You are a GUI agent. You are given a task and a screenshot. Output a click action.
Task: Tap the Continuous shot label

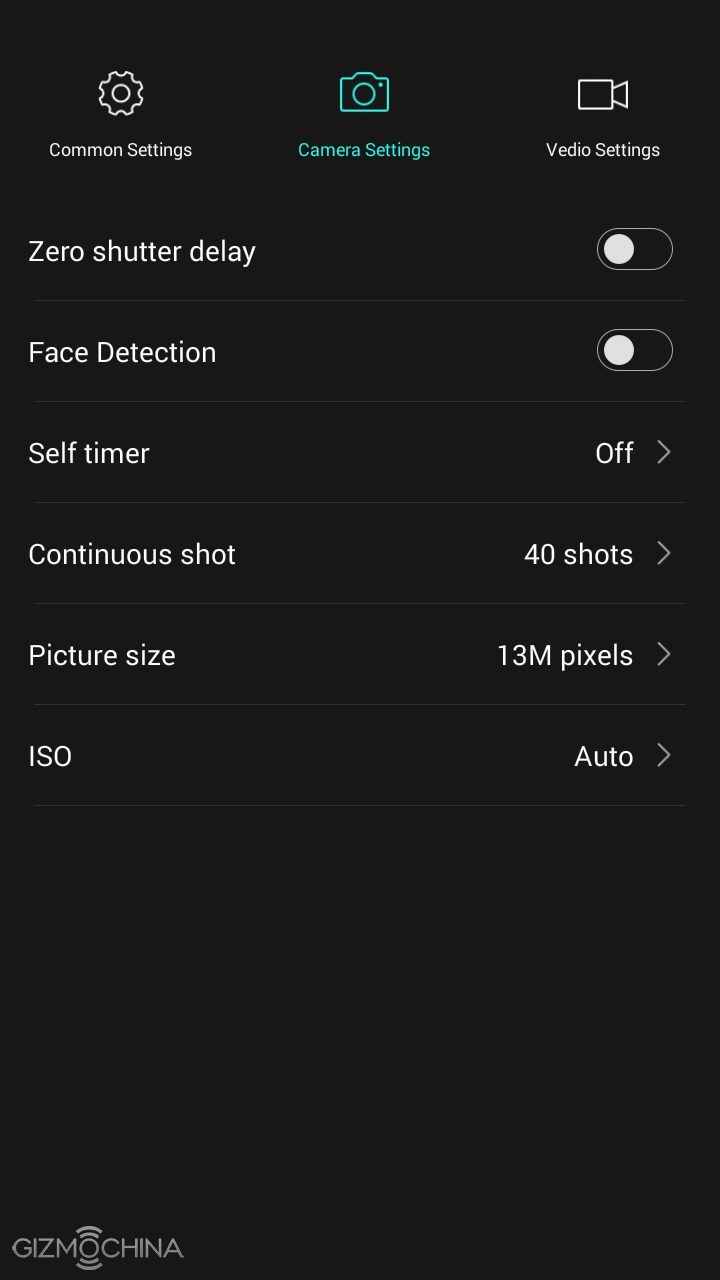click(132, 554)
